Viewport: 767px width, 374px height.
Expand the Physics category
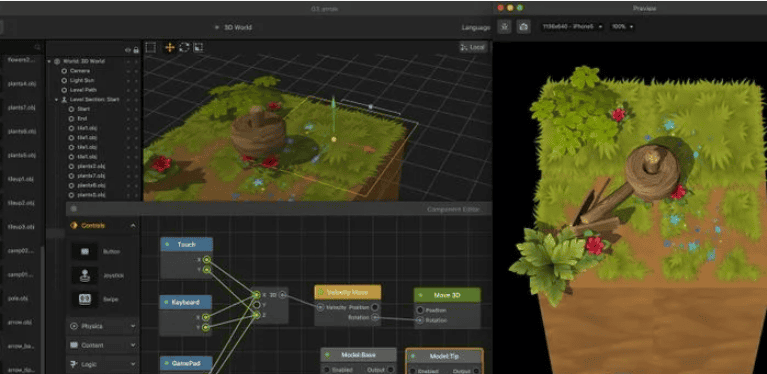coord(133,326)
